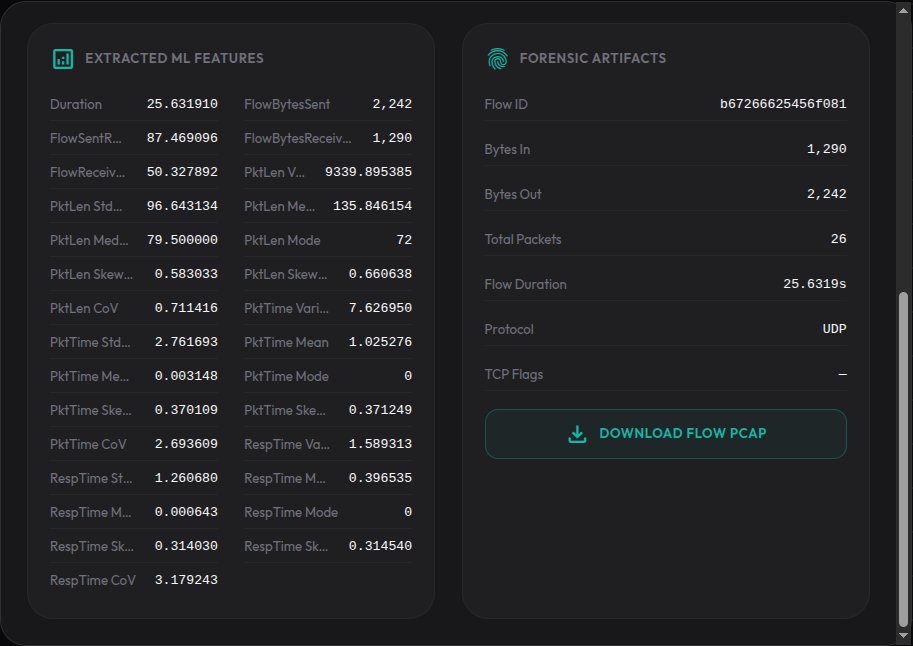Click the Bytes In value 1,290
The image size is (913, 646).
tap(826, 149)
